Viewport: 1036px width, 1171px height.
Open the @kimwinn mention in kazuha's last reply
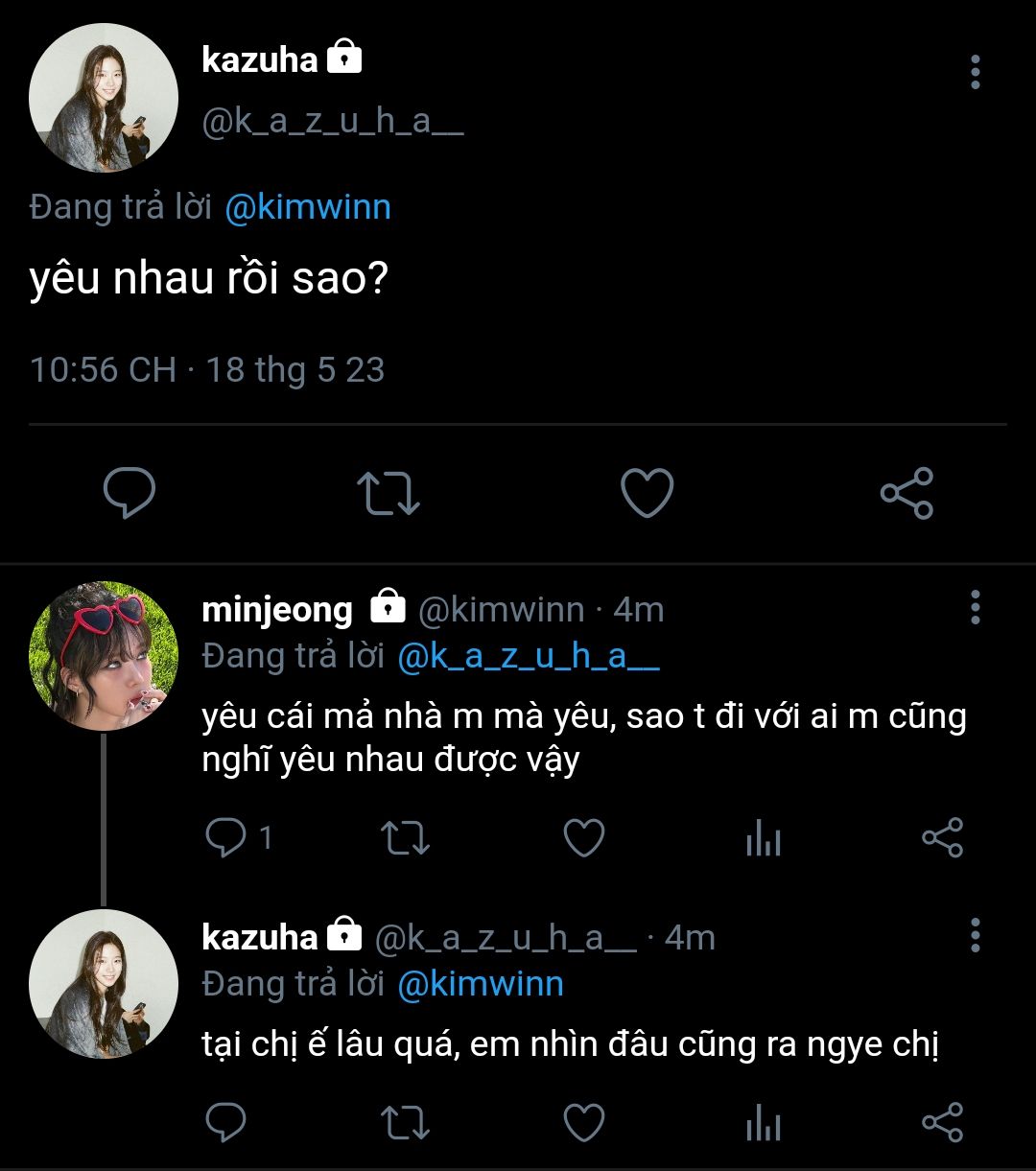(x=481, y=984)
